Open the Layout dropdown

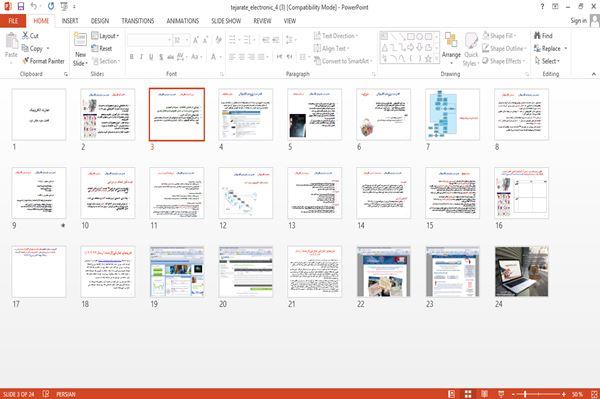coord(105,36)
